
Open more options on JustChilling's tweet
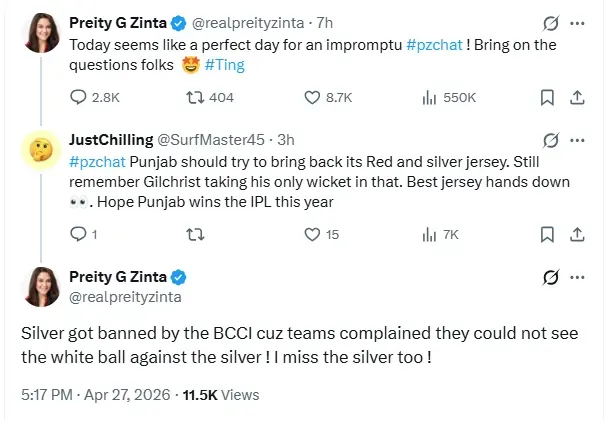point(577,140)
